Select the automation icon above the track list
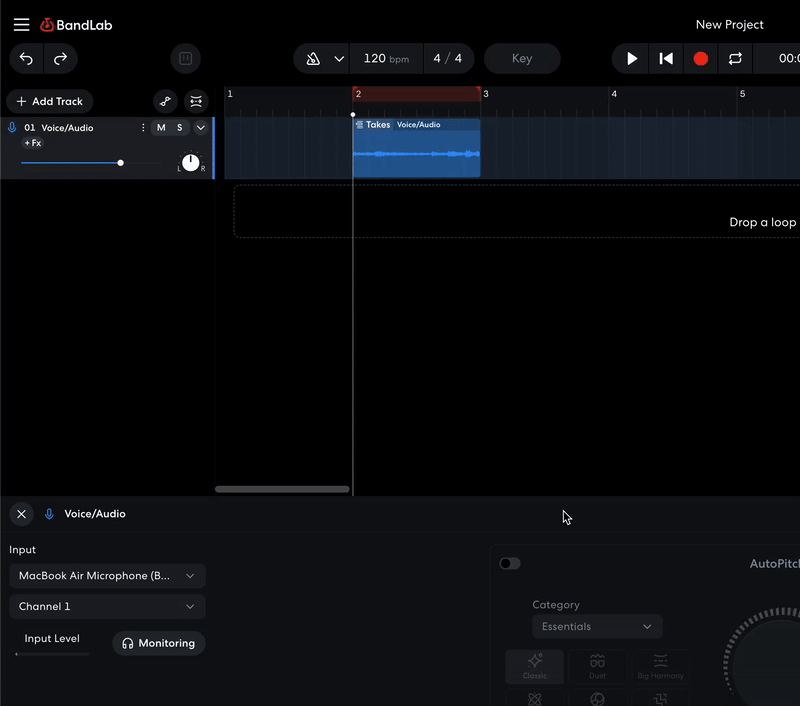 pyautogui.click(x=165, y=101)
